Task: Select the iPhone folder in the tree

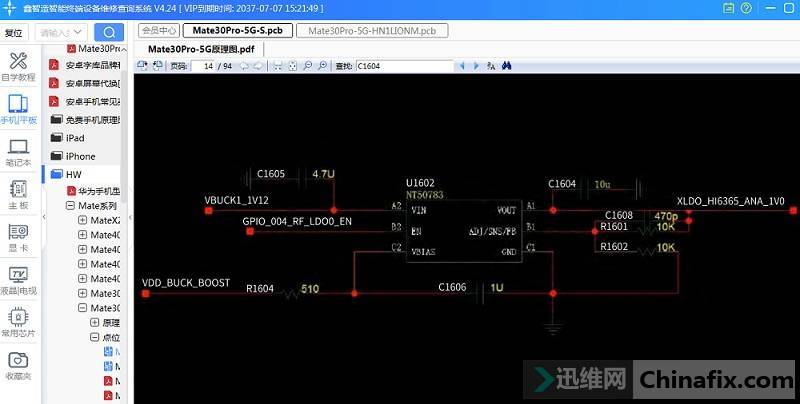Action: click(80, 156)
